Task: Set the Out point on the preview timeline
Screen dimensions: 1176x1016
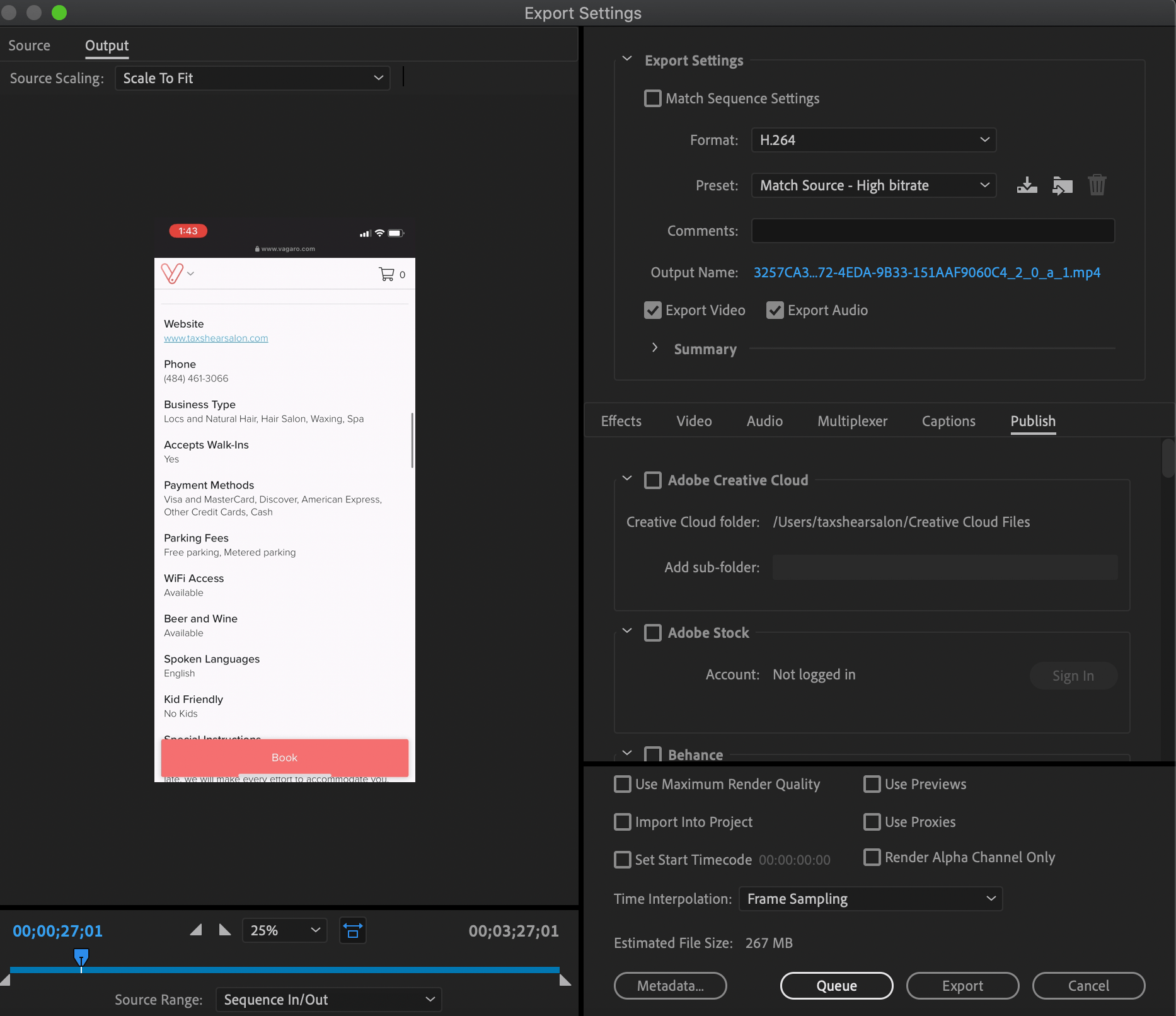Action: pyautogui.click(x=224, y=930)
